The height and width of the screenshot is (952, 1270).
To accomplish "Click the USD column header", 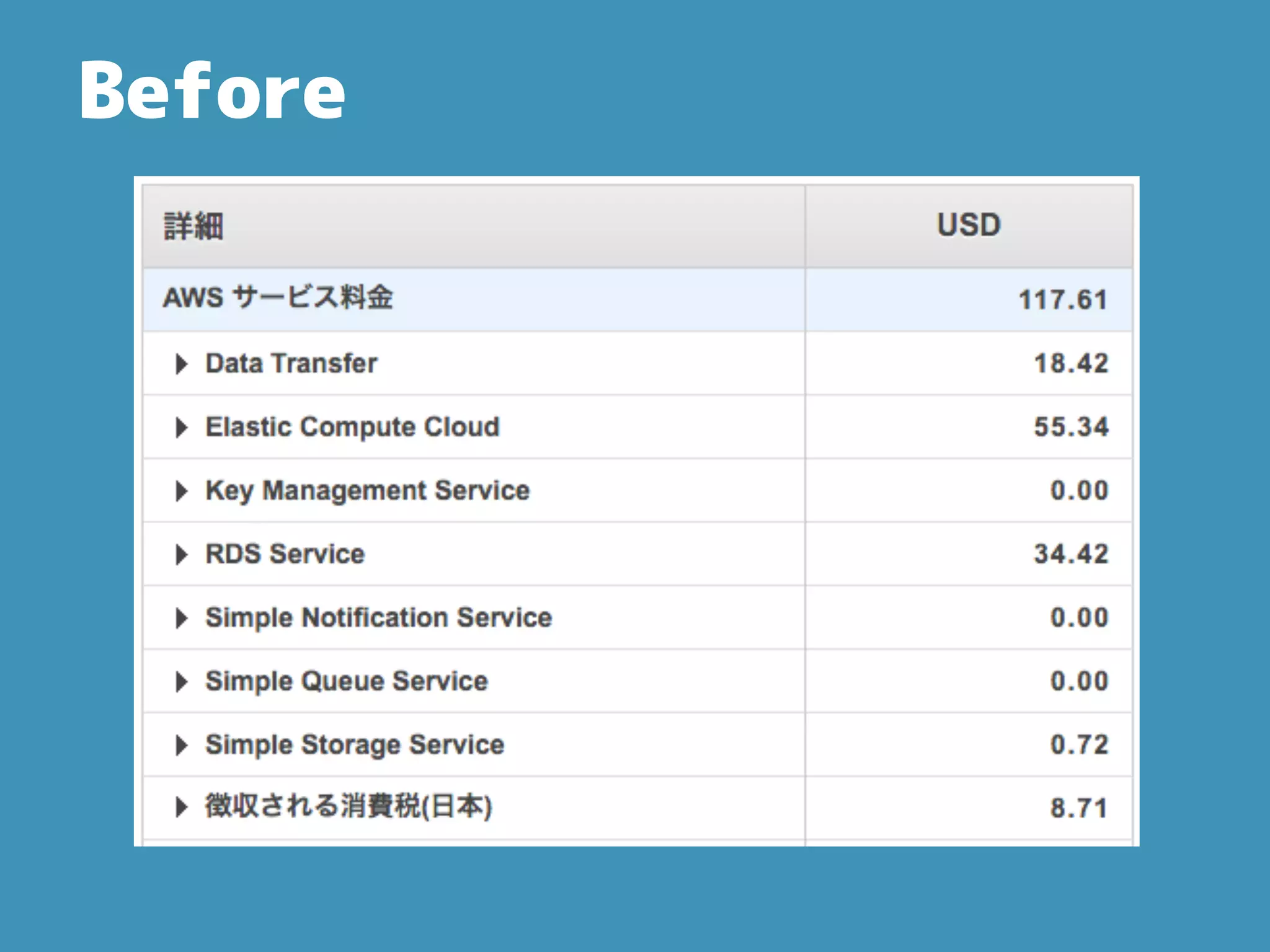I will tap(969, 225).
